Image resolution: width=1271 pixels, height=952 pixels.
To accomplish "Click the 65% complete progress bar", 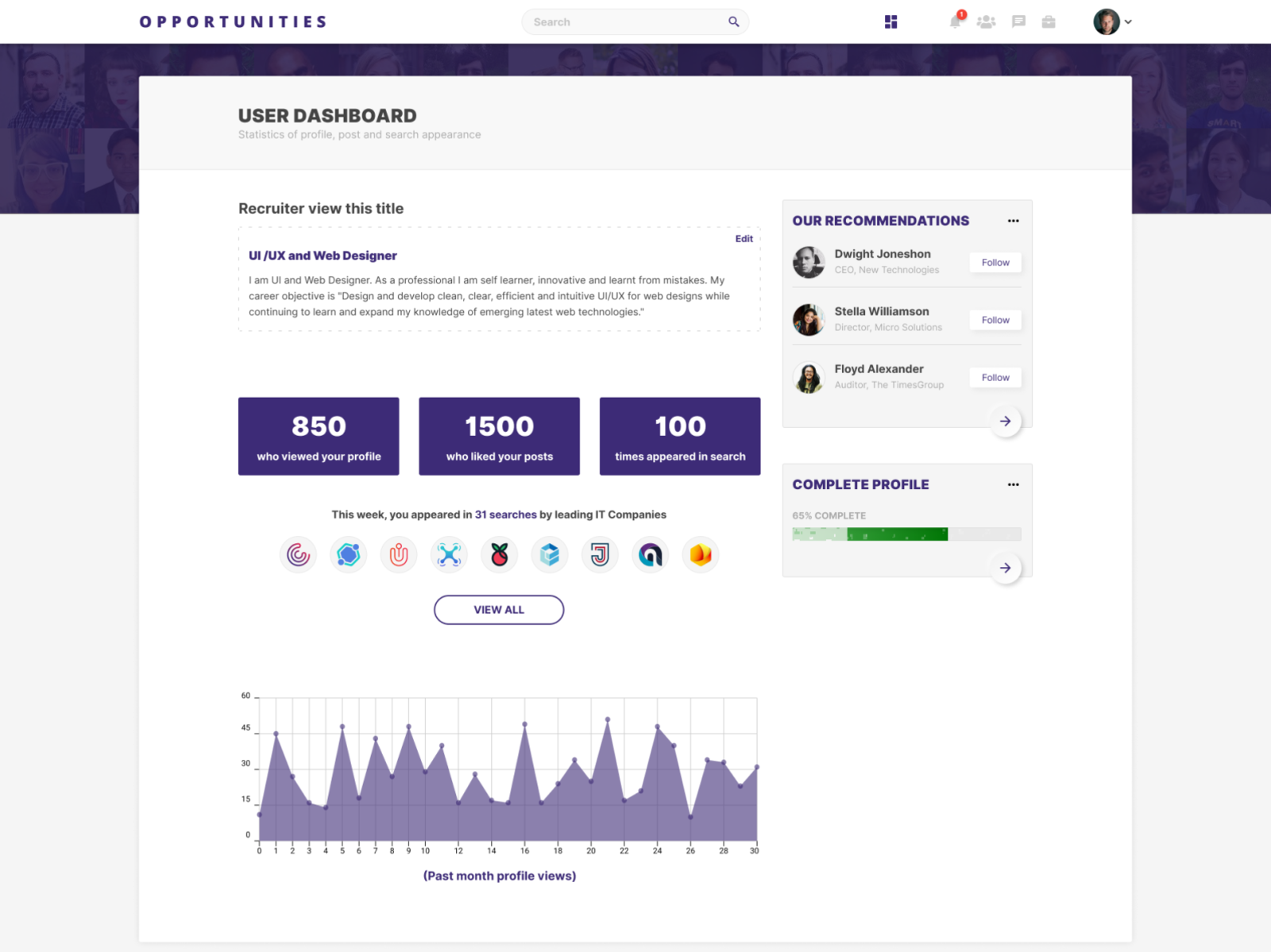I will [x=906, y=534].
